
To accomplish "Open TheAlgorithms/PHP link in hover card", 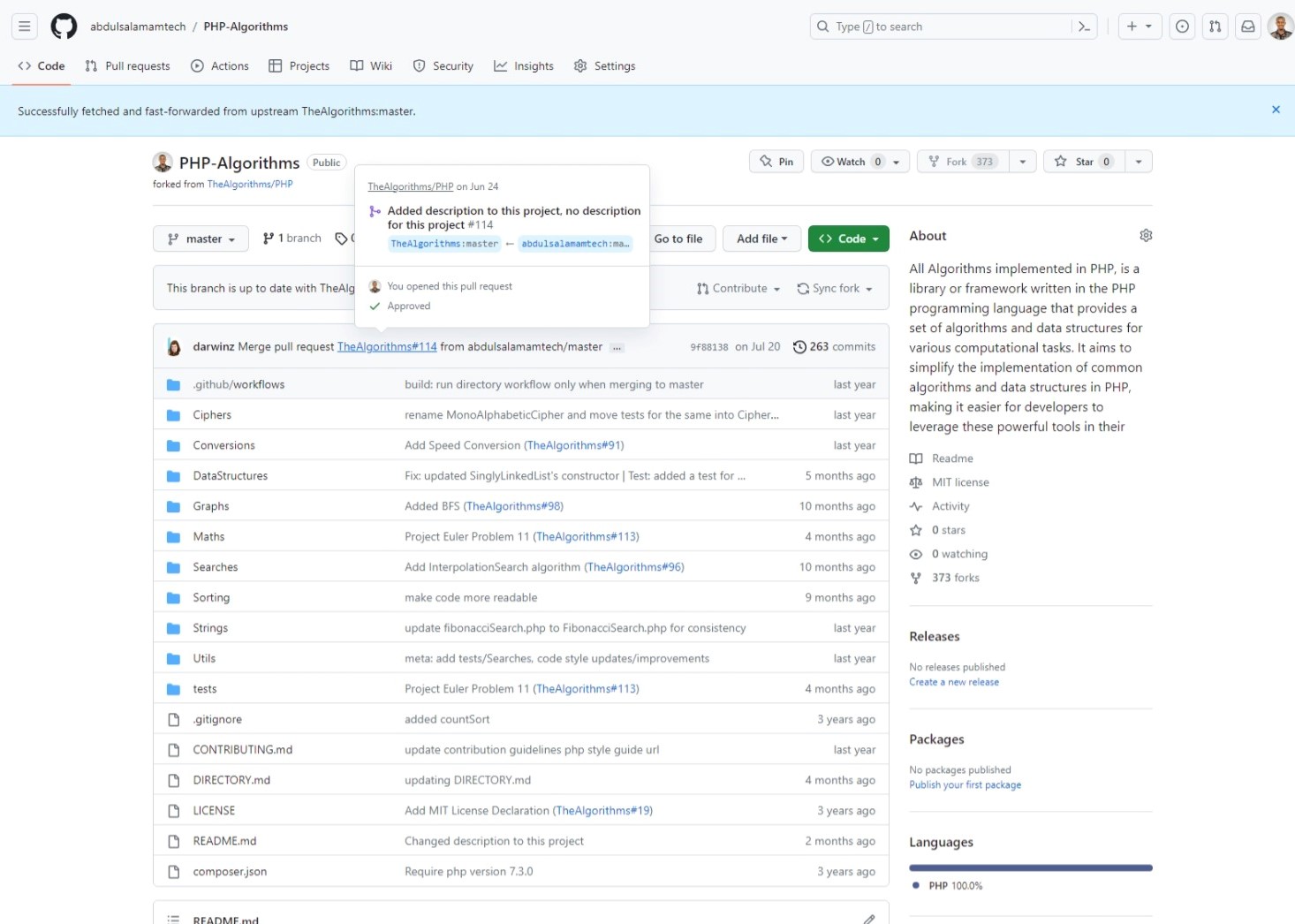I will tap(410, 186).
